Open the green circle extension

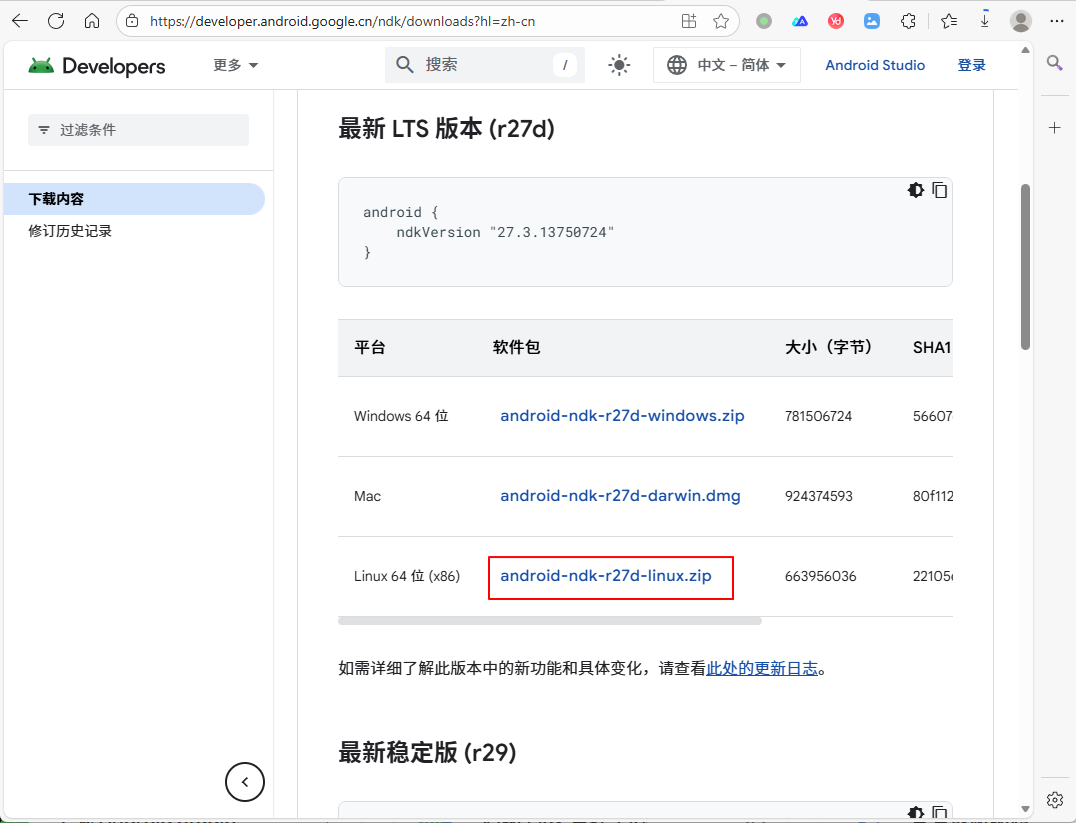(x=764, y=21)
